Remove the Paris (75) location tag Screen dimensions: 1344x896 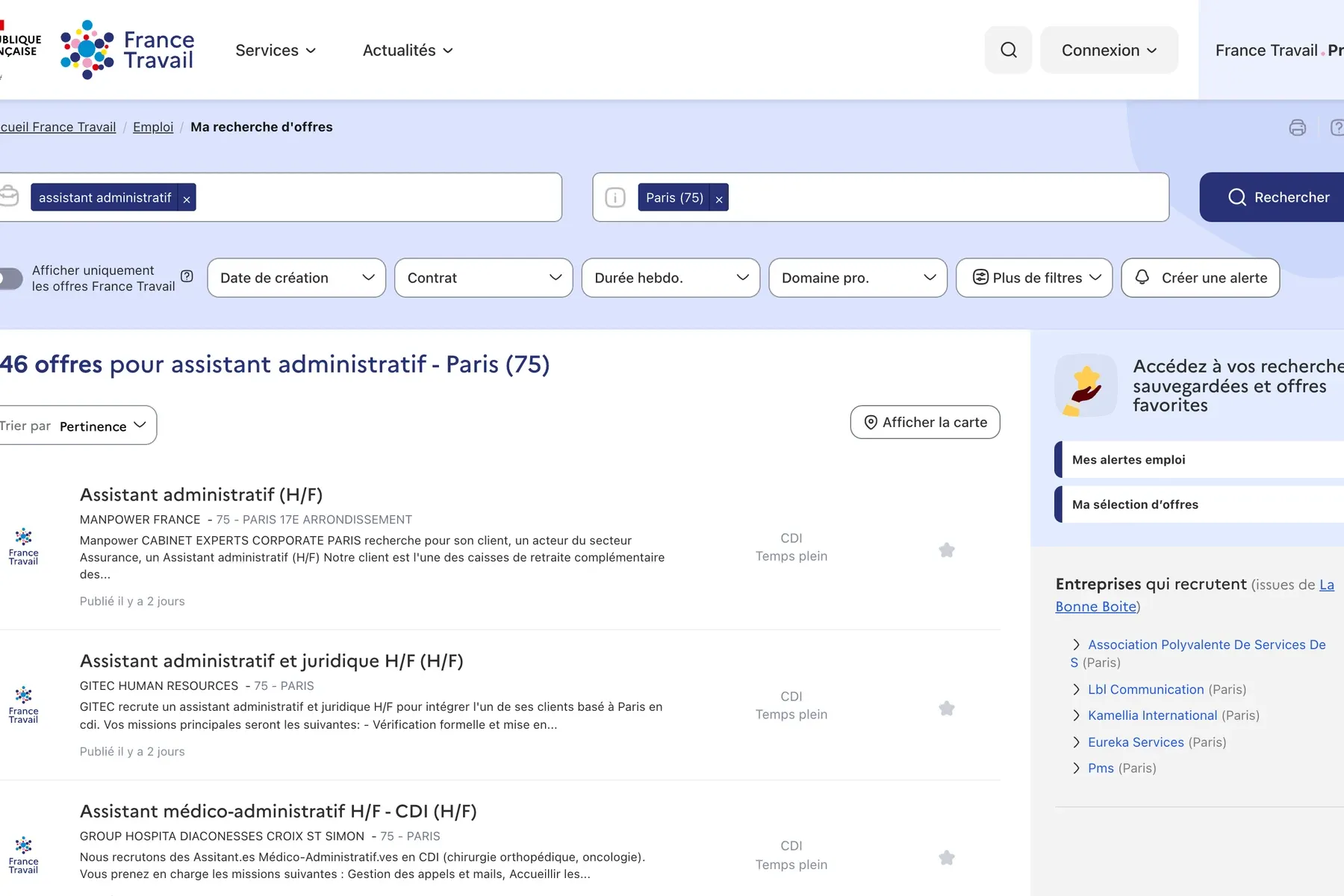(719, 198)
